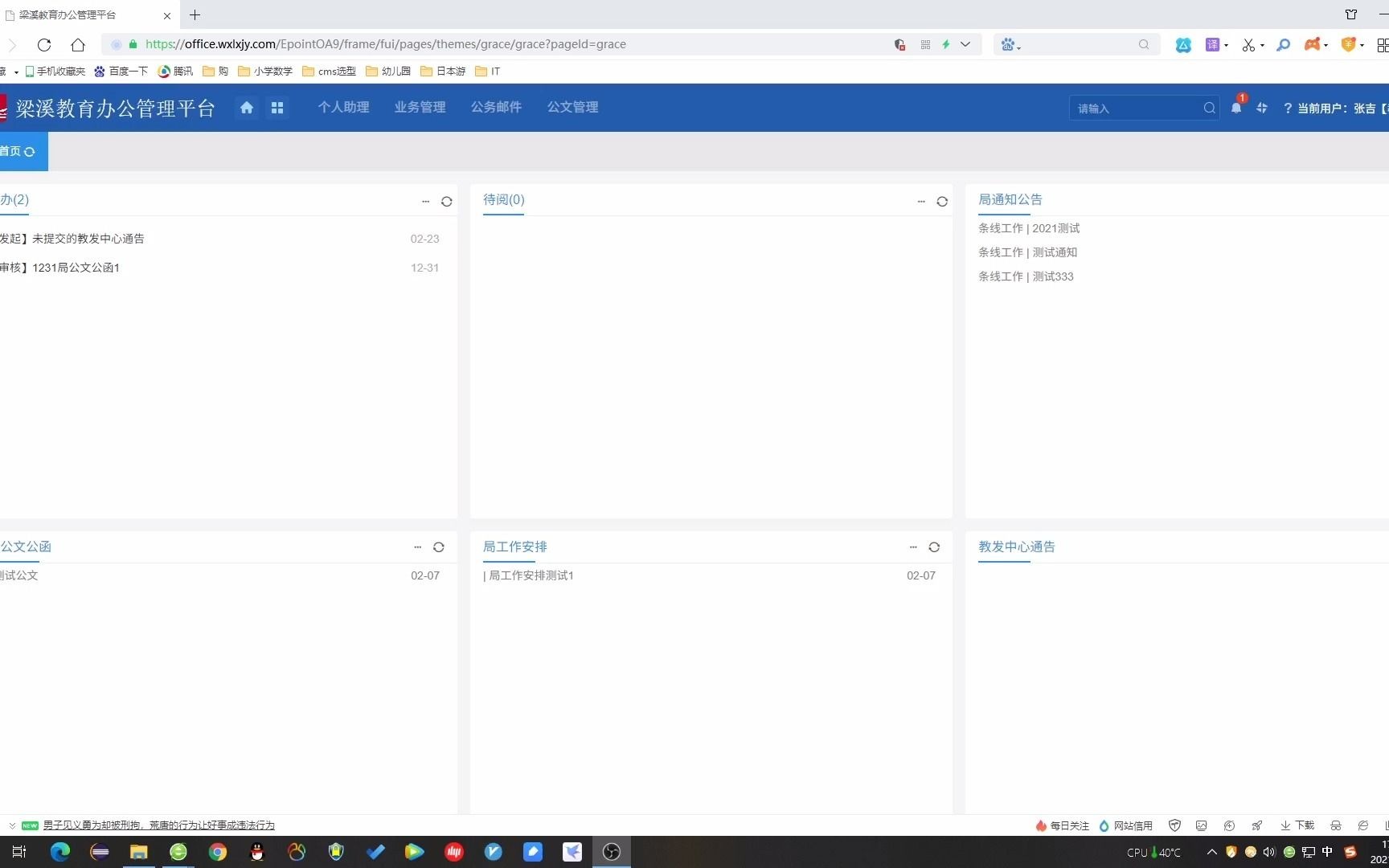The width and height of the screenshot is (1389, 868).
Task: Open more options of 待办 panel
Action: [x=425, y=202]
